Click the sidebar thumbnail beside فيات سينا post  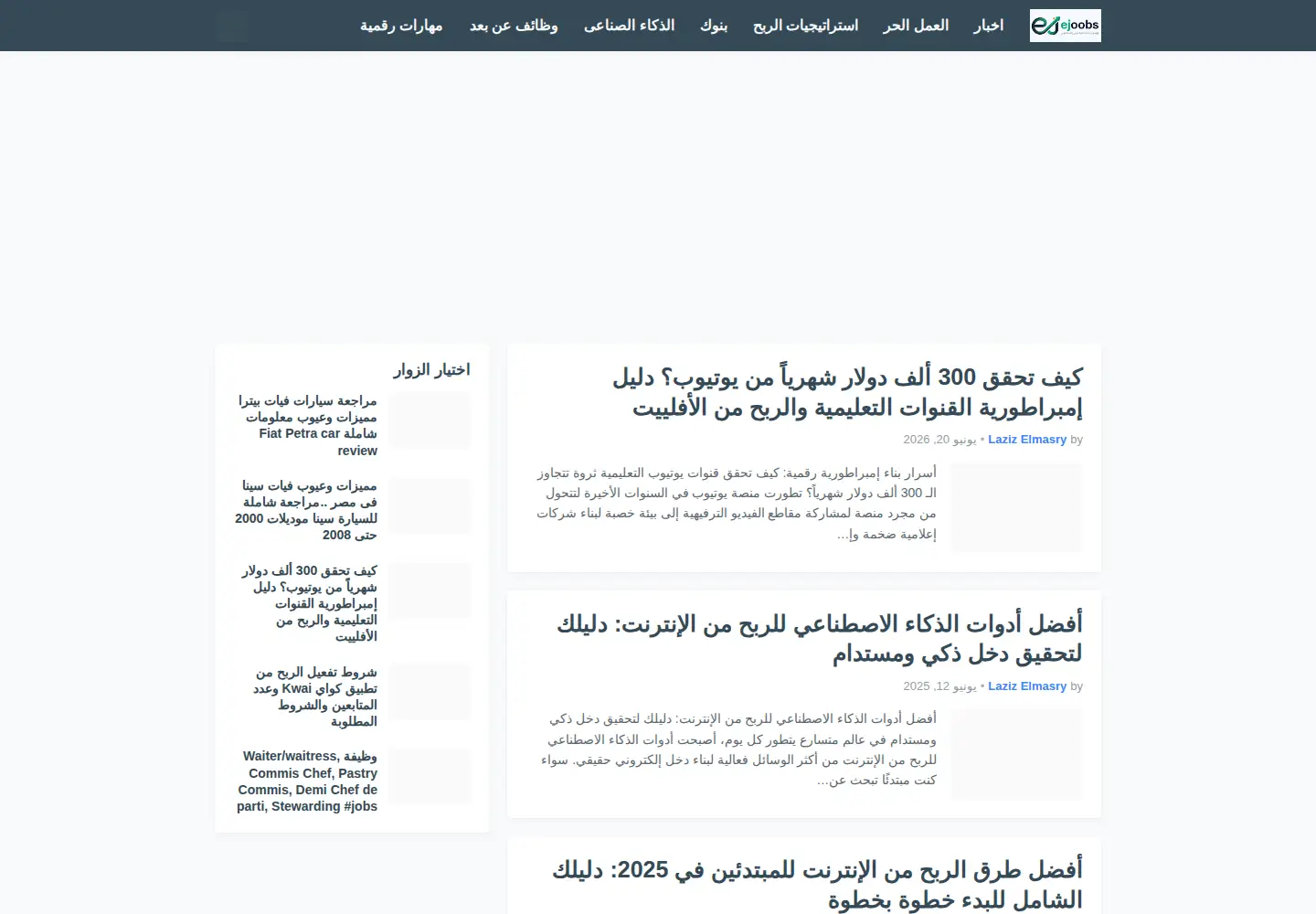click(x=430, y=505)
